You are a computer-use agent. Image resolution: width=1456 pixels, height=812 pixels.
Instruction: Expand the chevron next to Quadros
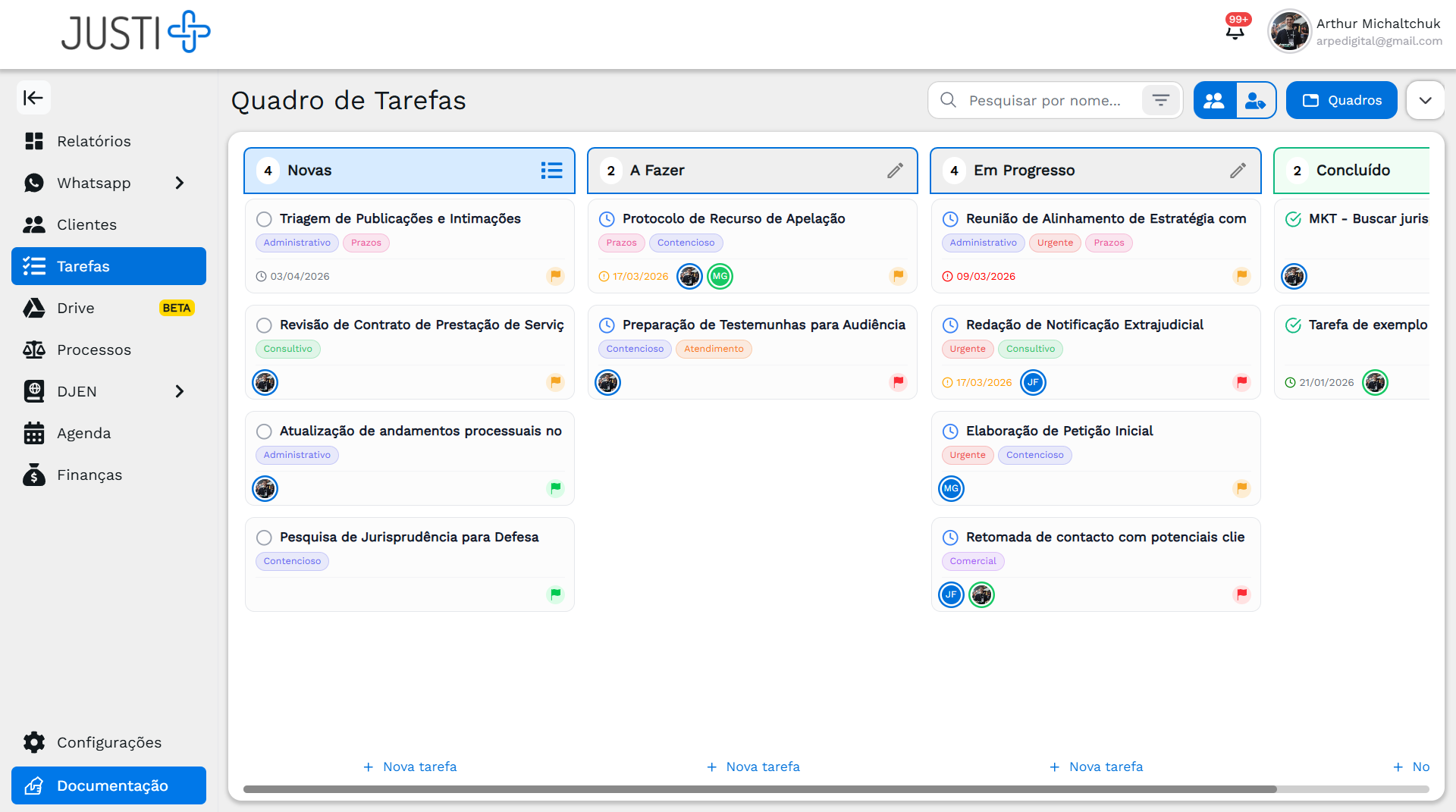(1426, 100)
